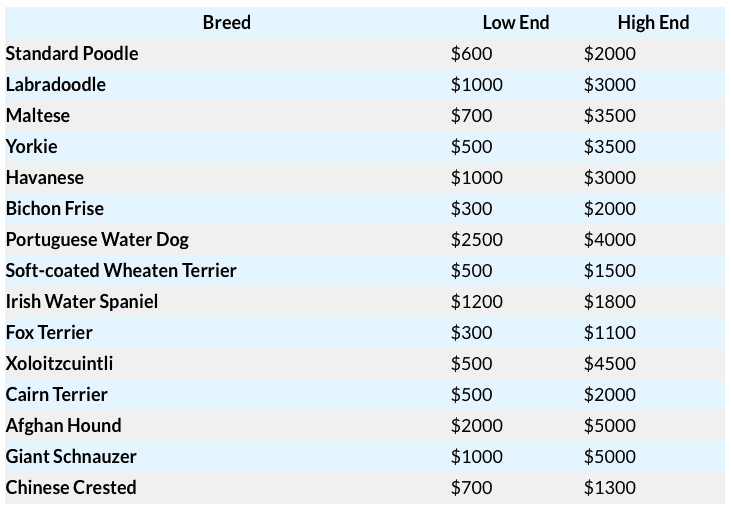Select the Yorkie breed cell
This screenshot has width=732, height=512.
pyautogui.click(x=32, y=146)
